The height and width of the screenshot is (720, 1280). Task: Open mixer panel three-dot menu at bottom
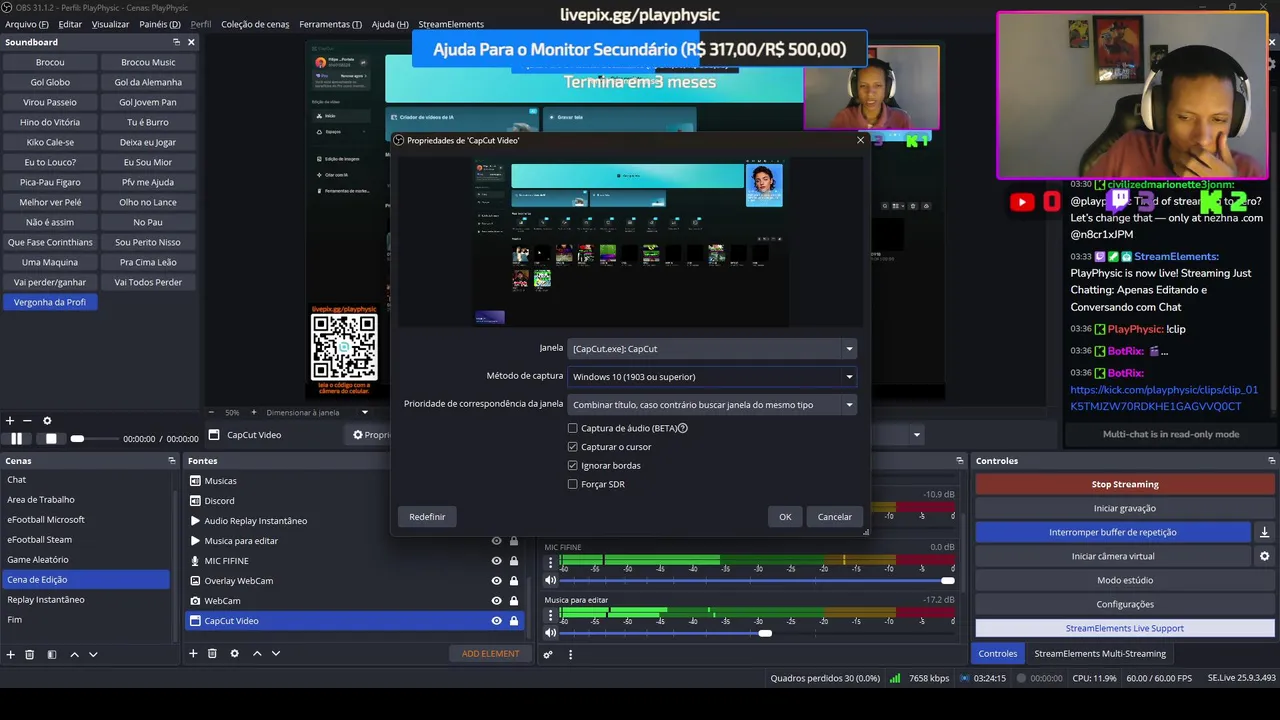pyautogui.click(x=570, y=655)
